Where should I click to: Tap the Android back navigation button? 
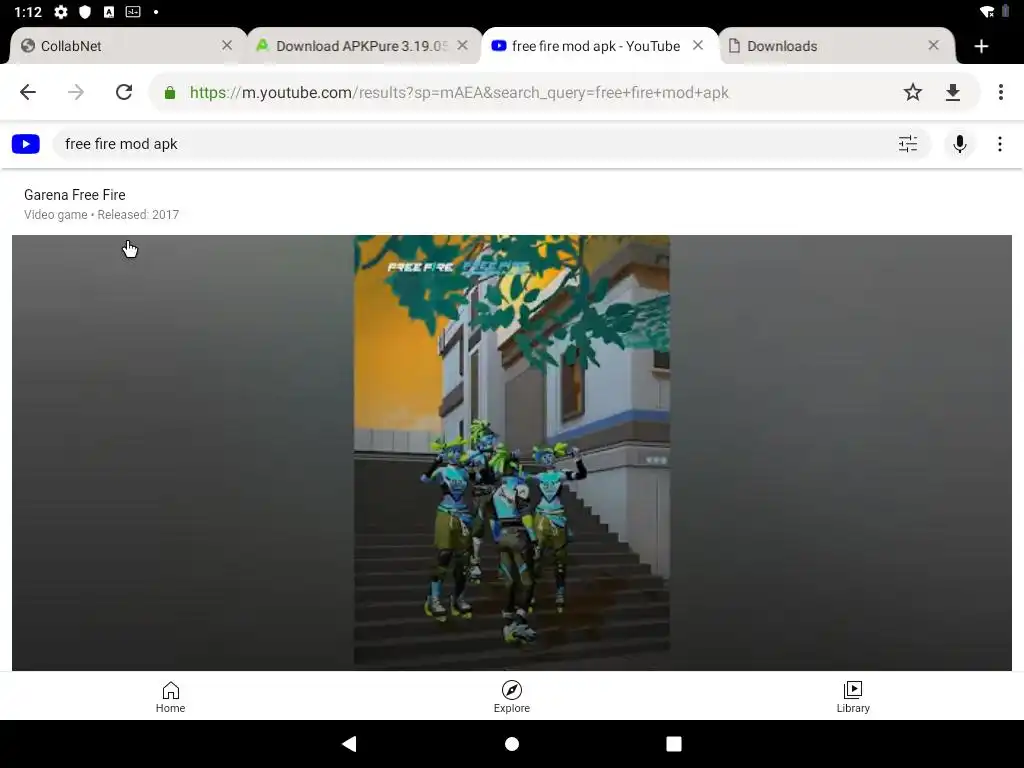tap(349, 743)
